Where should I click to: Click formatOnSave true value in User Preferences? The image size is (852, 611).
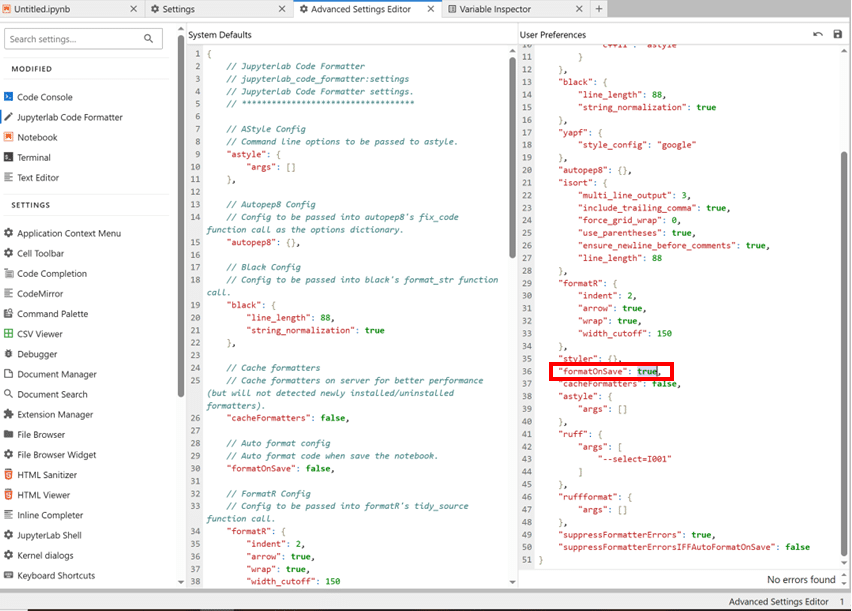point(647,371)
